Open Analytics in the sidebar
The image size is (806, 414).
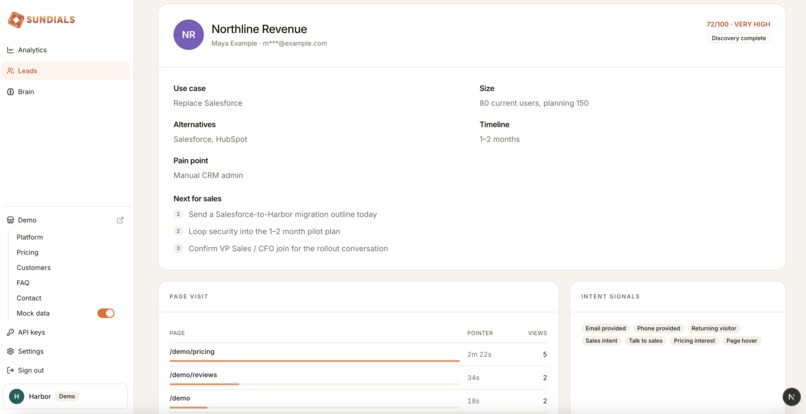[x=65, y=50]
